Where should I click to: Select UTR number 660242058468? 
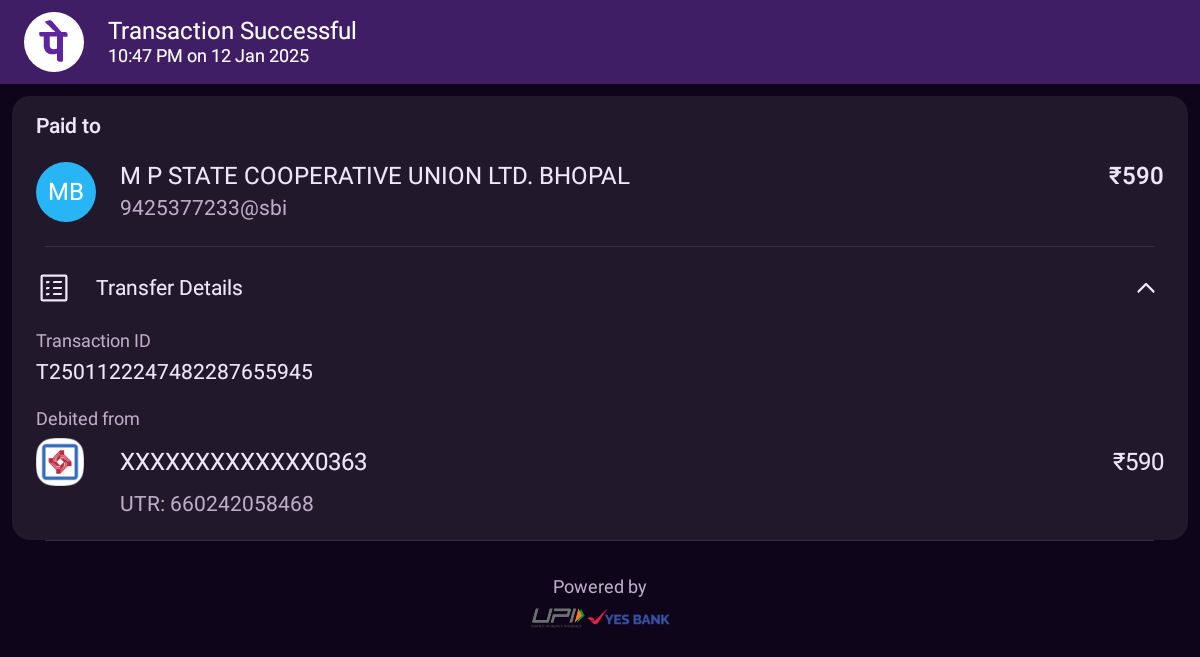217,504
